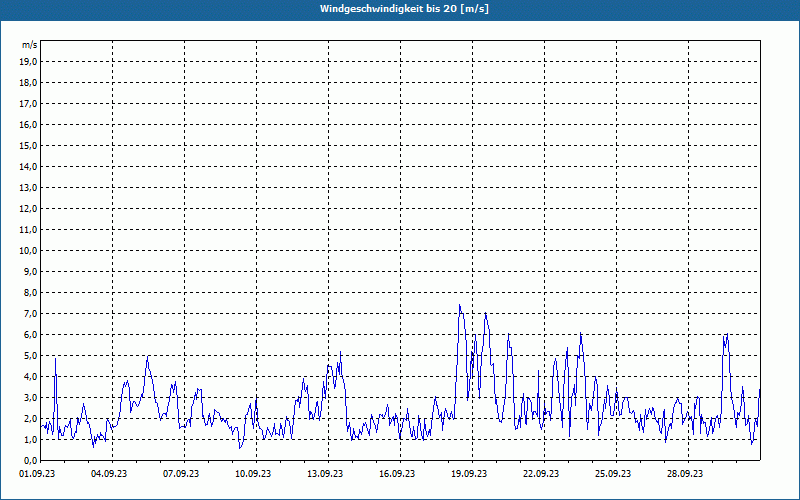
Task: Select the date label '22.09.23'
Action: pyautogui.click(x=541, y=473)
